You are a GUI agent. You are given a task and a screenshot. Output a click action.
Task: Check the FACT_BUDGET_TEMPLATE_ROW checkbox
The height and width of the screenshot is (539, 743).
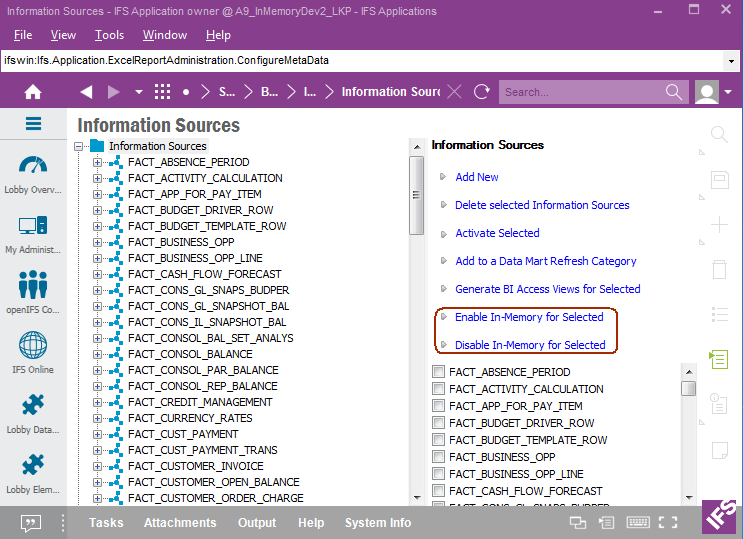click(x=438, y=440)
